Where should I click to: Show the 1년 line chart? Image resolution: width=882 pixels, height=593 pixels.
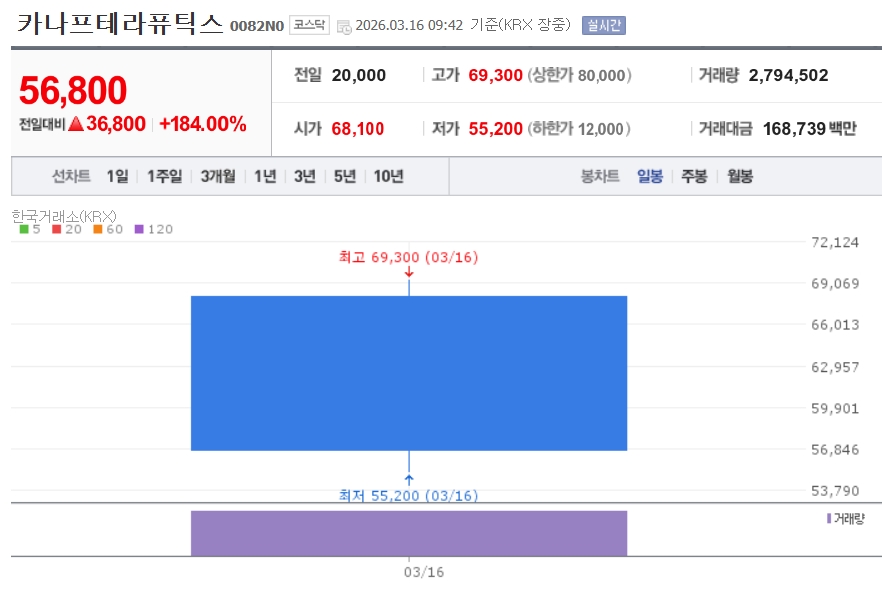tap(265, 176)
